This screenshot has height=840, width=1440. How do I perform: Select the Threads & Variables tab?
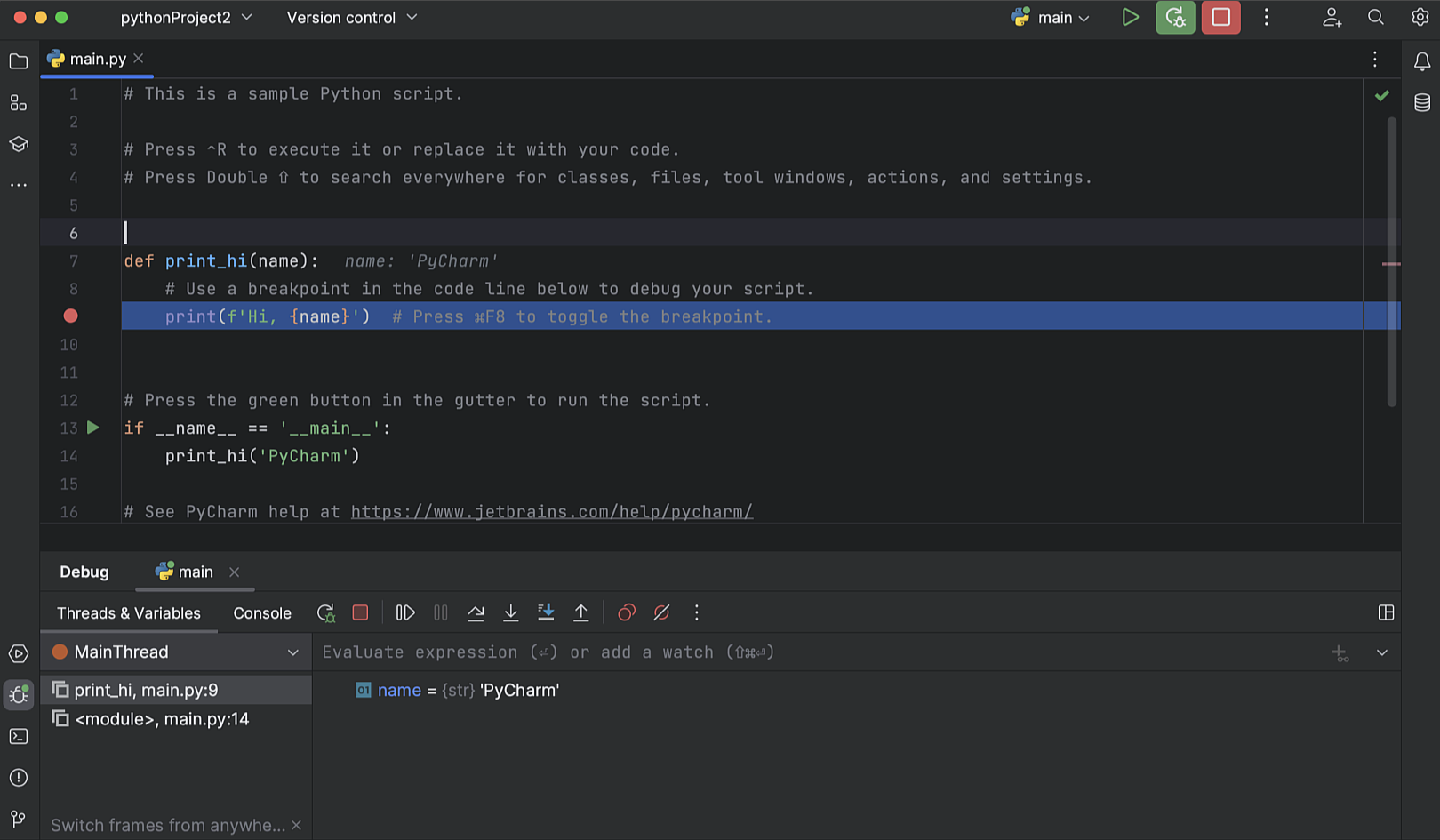[128, 612]
